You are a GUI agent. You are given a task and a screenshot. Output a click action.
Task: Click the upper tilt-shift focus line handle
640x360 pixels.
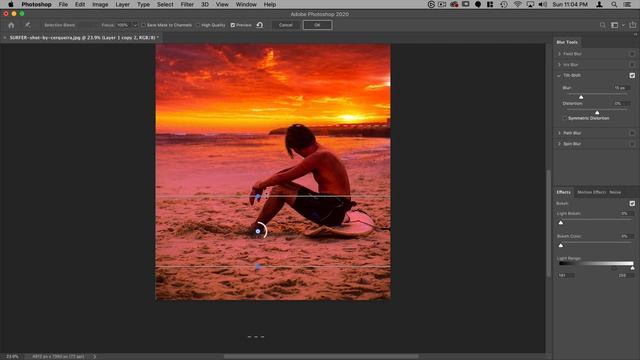[258, 197]
